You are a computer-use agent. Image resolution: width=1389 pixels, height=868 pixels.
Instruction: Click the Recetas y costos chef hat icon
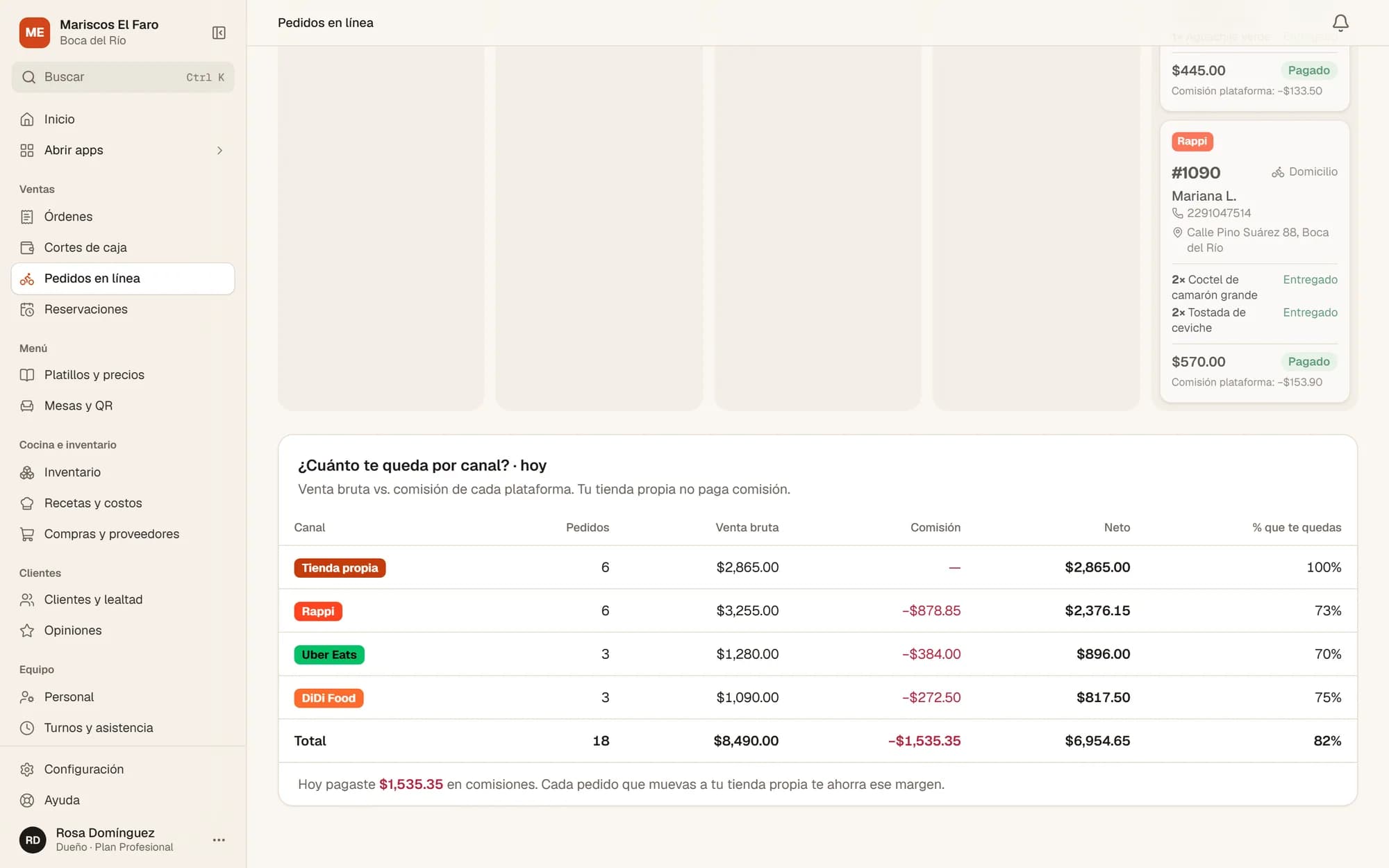(x=27, y=503)
